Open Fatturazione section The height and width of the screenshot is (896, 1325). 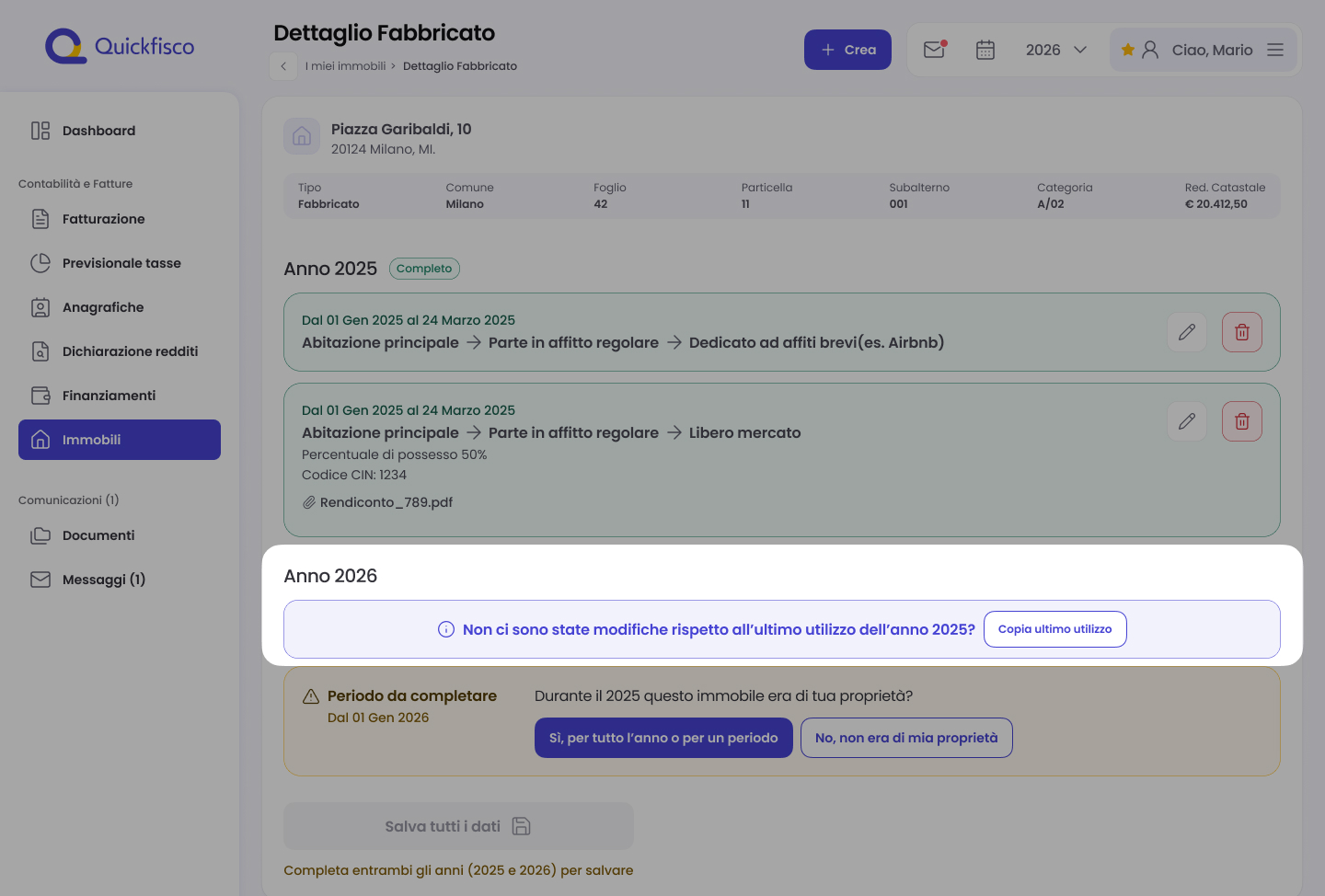pos(103,219)
